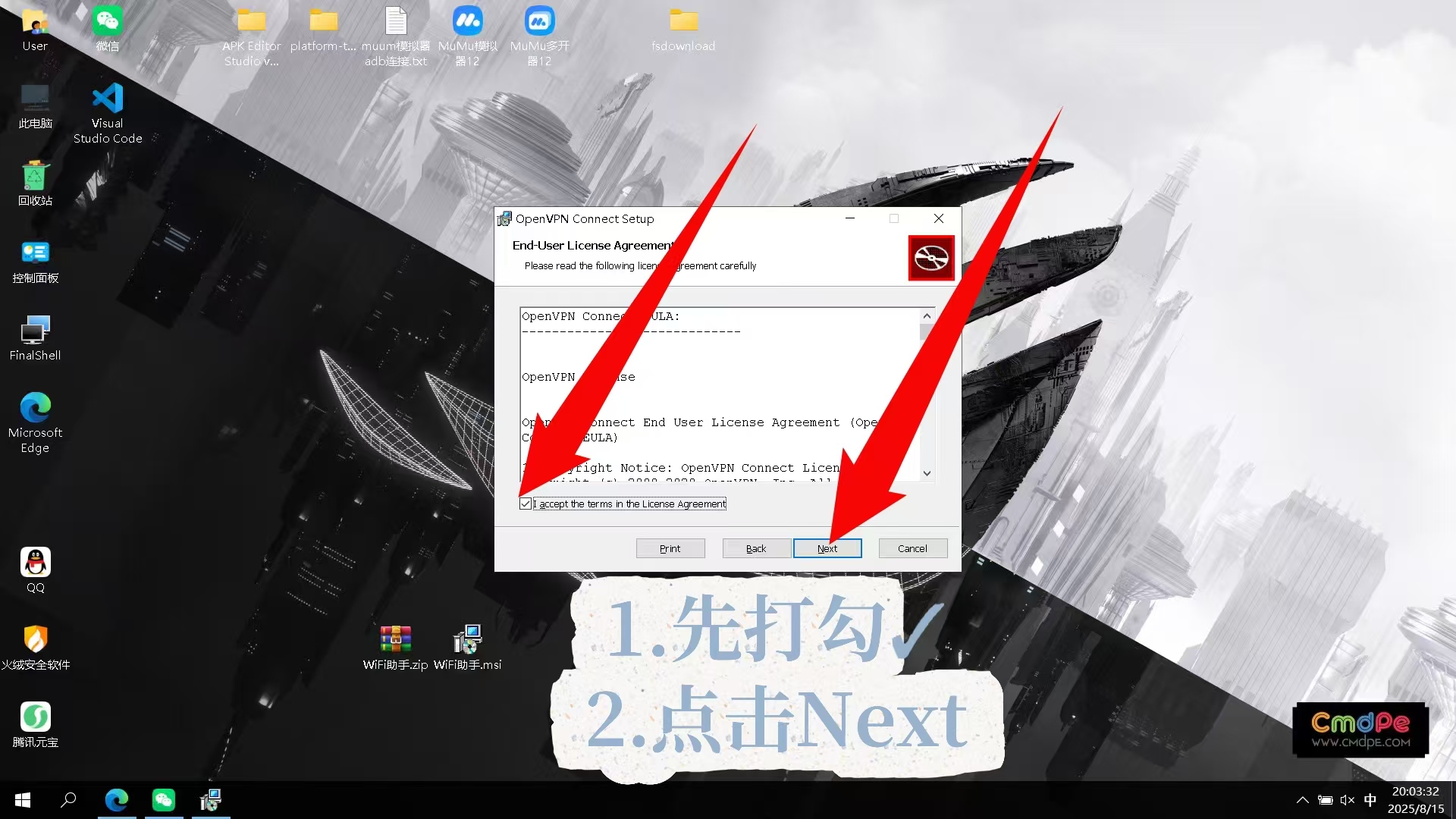
Task: Switch to installer task in taskbar
Action: tap(211, 800)
